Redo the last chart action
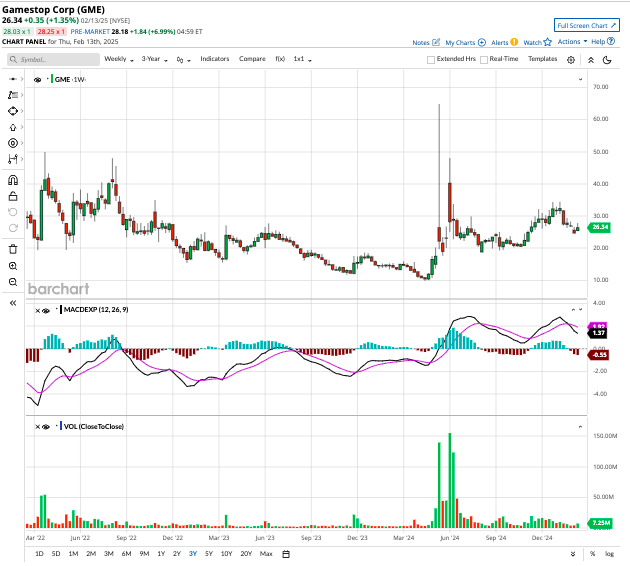The height and width of the screenshot is (566, 630). tap(13, 228)
